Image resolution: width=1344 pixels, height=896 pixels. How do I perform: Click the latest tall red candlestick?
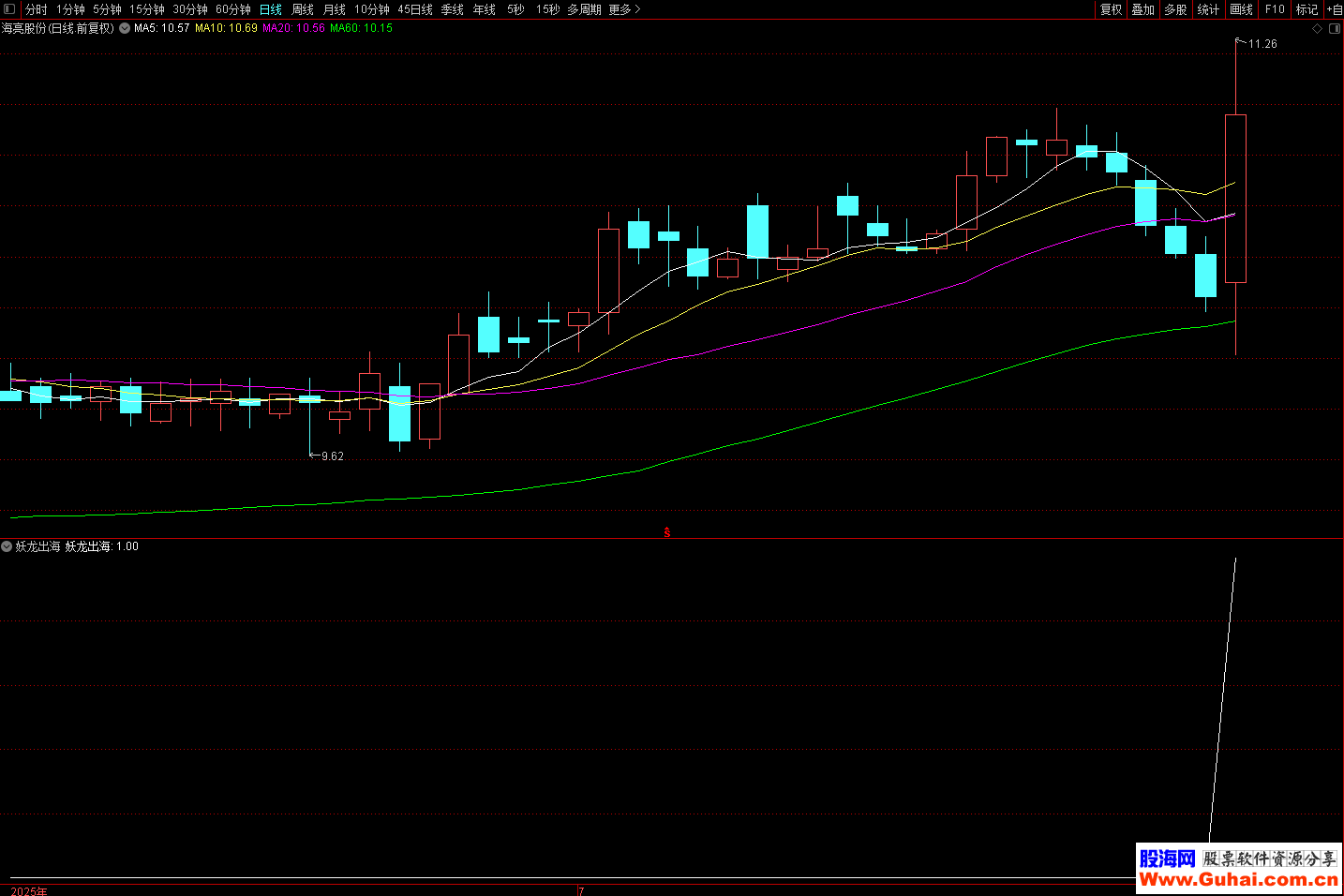tap(1235, 199)
